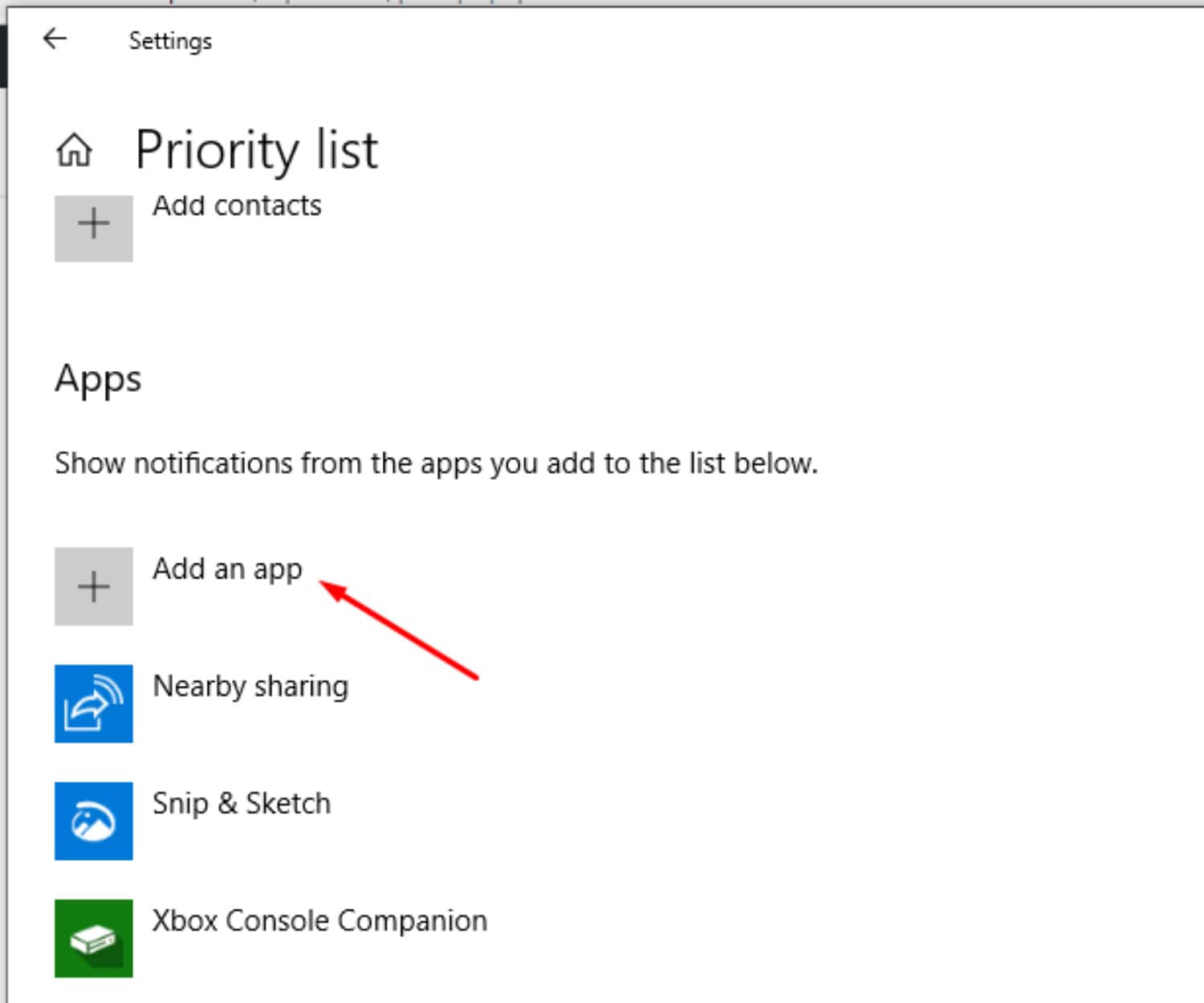Click the Add an app label
The height and width of the screenshot is (1003, 1204).
tap(228, 569)
